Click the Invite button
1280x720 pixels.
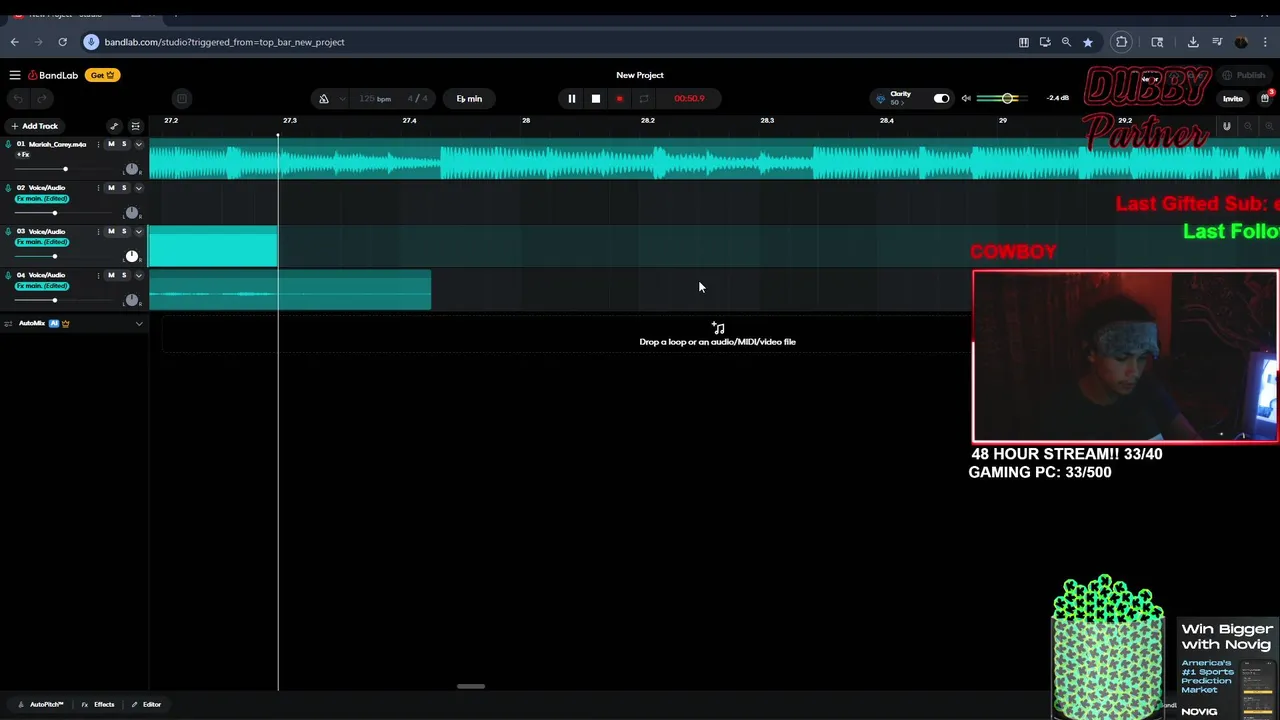click(1232, 98)
